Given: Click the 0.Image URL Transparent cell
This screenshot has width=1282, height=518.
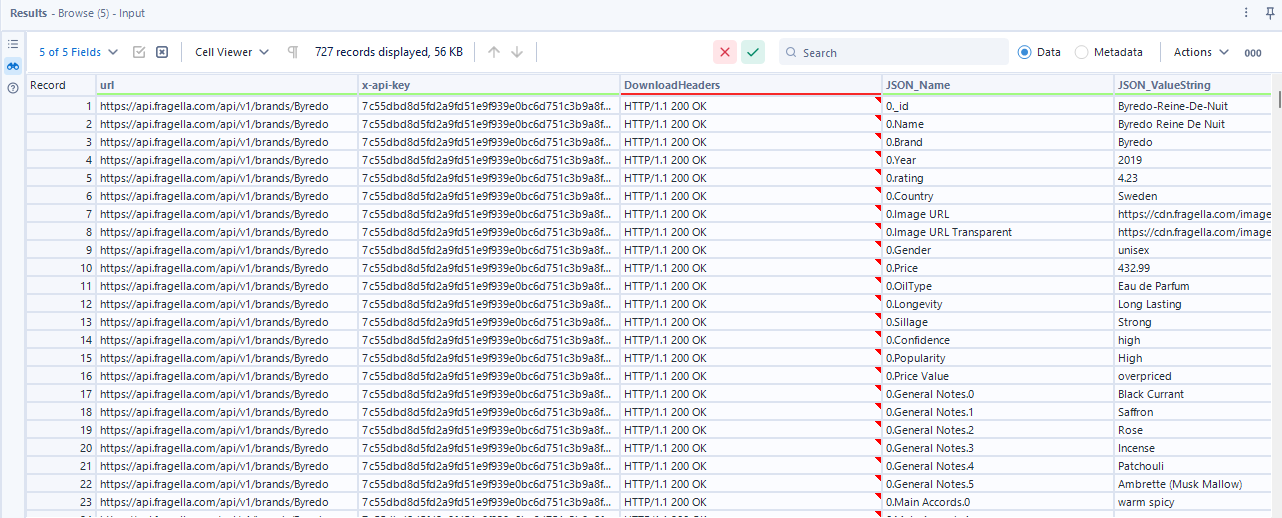Looking at the screenshot, I should pyautogui.click(x=998, y=232).
